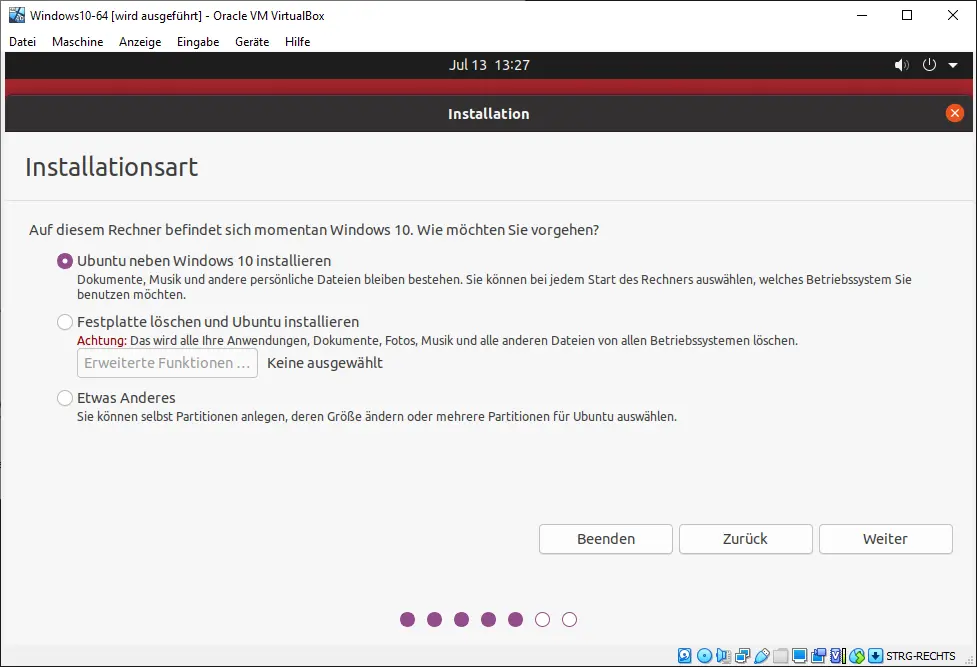Expand the session dropdown arrow top right
This screenshot has height=667, width=977.
[954, 64]
